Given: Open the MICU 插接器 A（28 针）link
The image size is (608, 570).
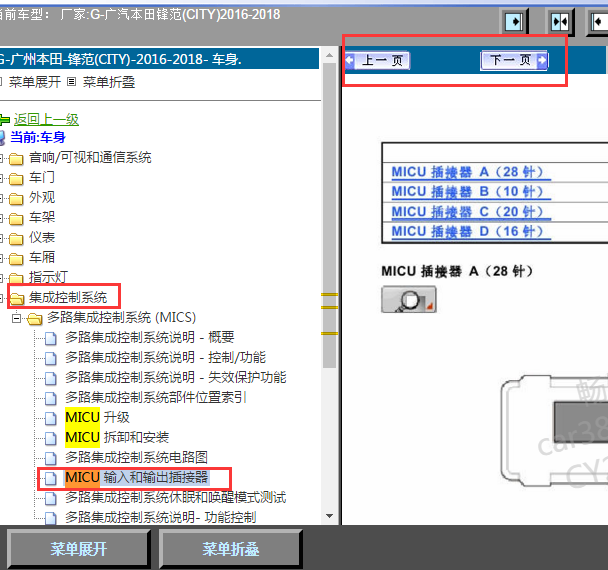Looking at the screenshot, I should click(x=471, y=172).
